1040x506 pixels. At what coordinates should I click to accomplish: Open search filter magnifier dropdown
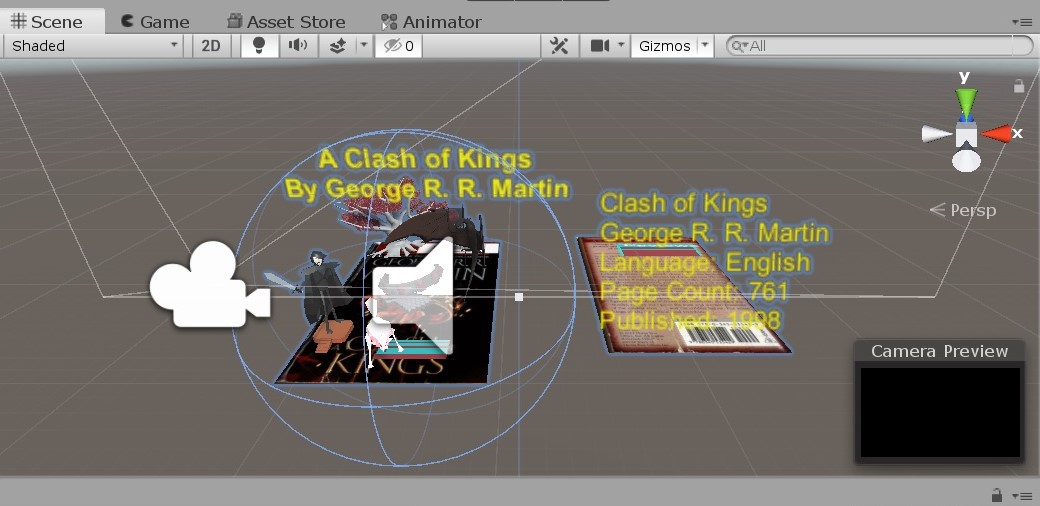click(x=739, y=46)
